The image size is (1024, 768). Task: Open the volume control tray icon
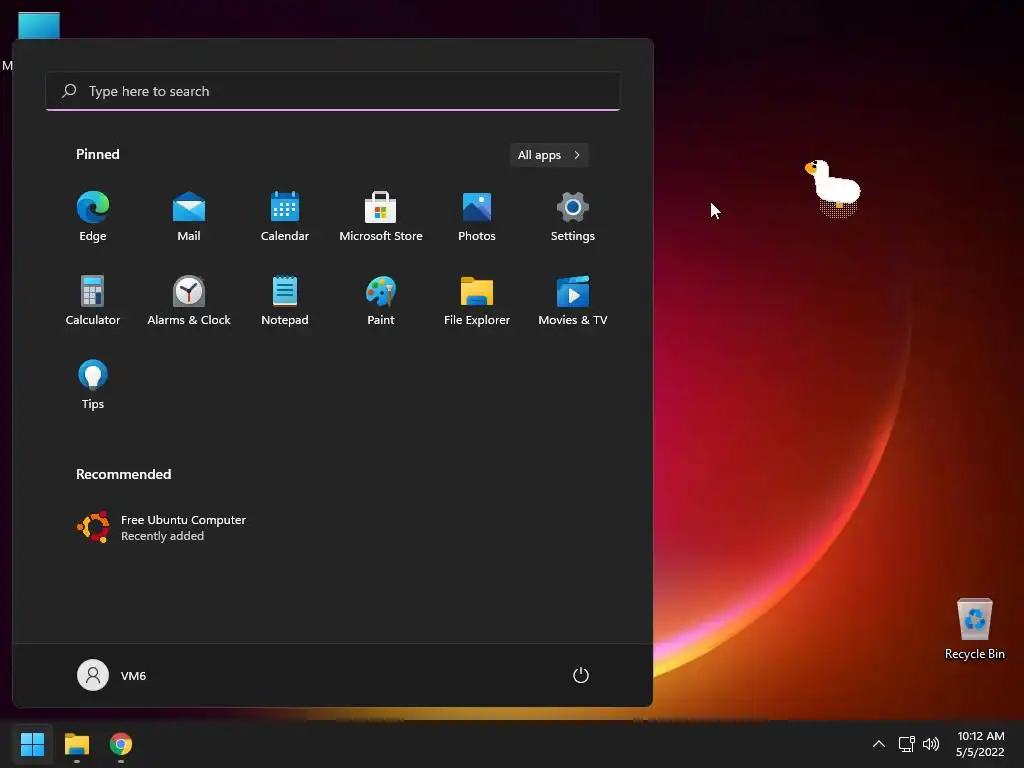931,744
